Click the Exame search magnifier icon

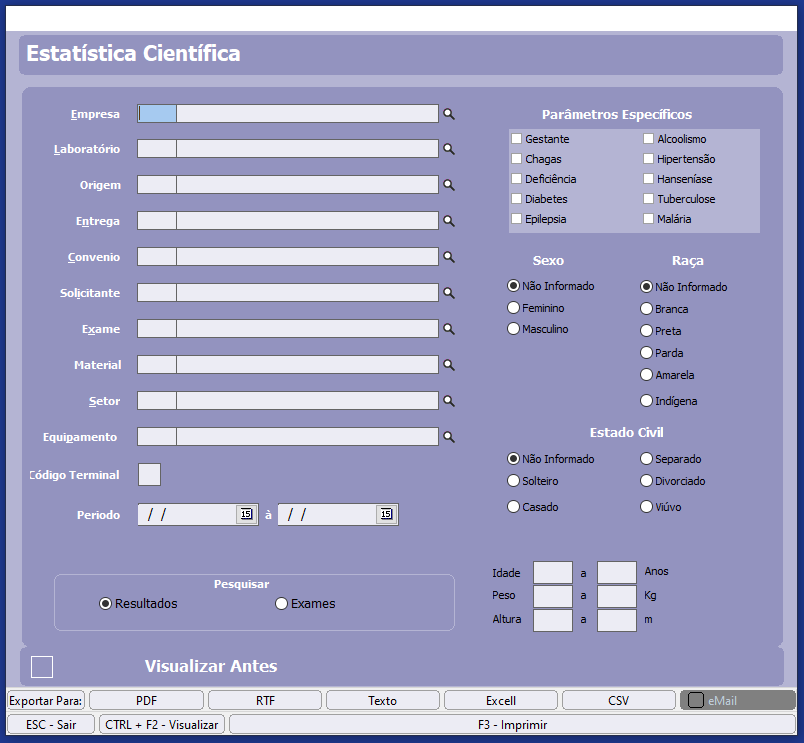click(x=449, y=329)
